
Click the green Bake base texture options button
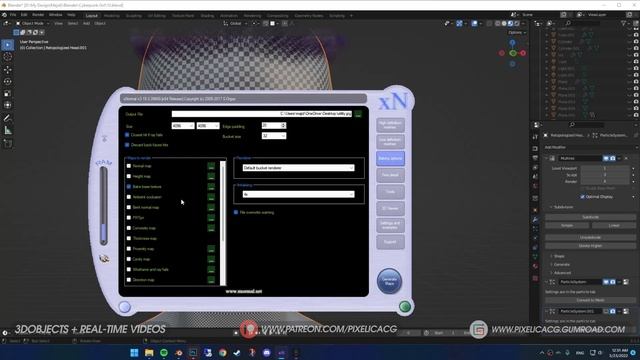click(x=211, y=187)
